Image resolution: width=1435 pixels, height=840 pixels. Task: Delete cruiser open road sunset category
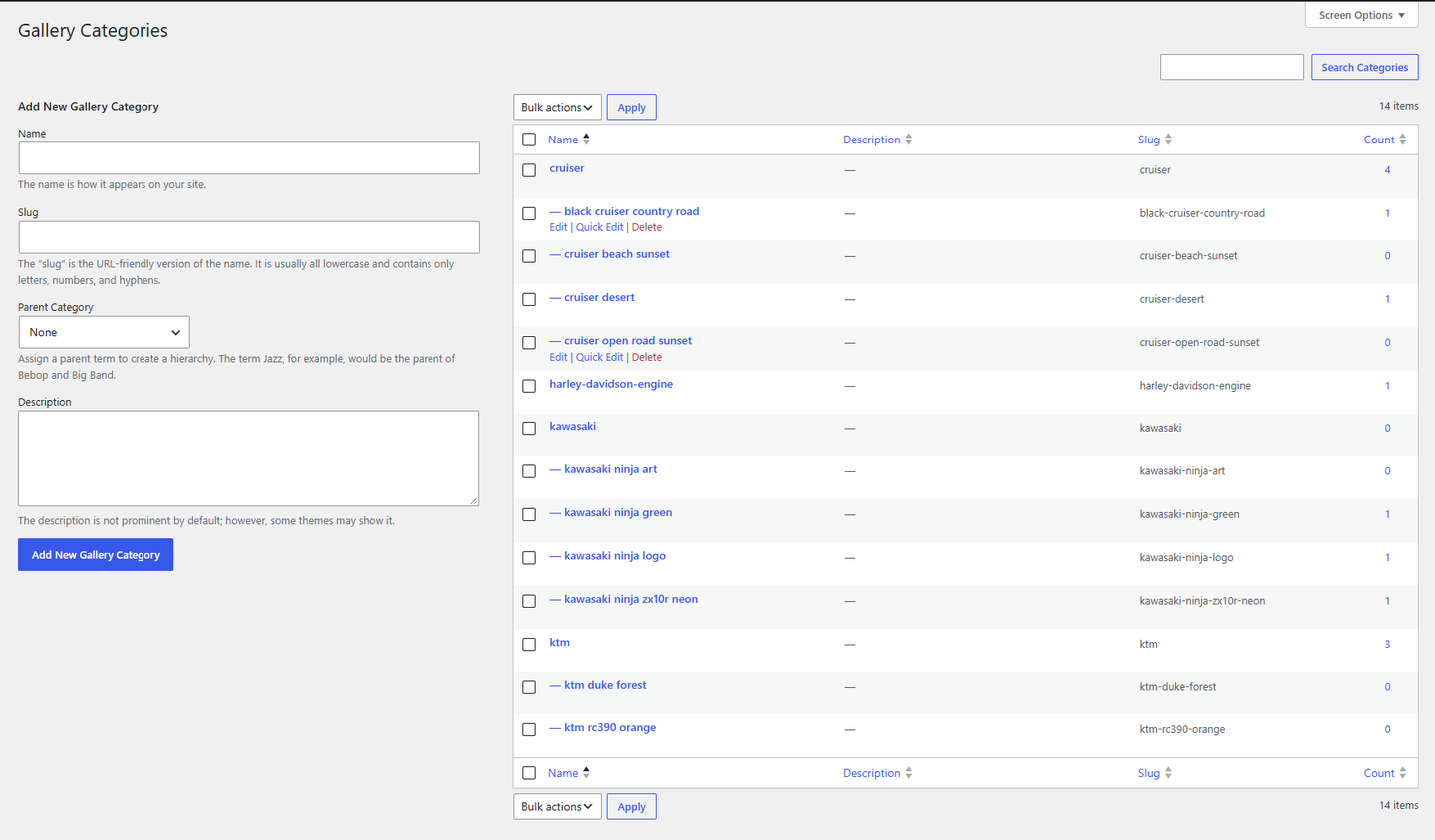[646, 357]
